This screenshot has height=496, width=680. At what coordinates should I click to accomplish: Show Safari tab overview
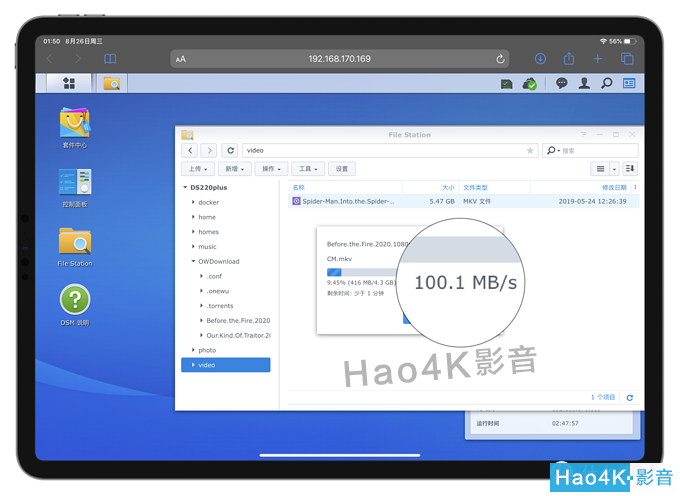pos(627,59)
